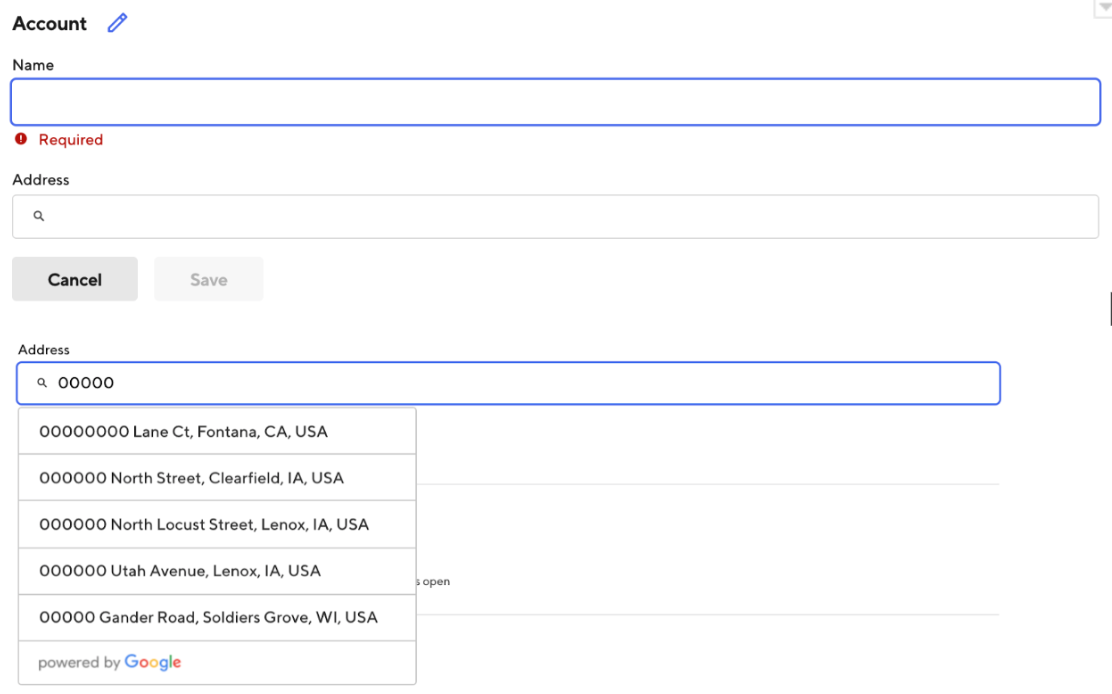Click the Address label above the 00000 field
The width and height of the screenshot is (1112, 694).
44,350
